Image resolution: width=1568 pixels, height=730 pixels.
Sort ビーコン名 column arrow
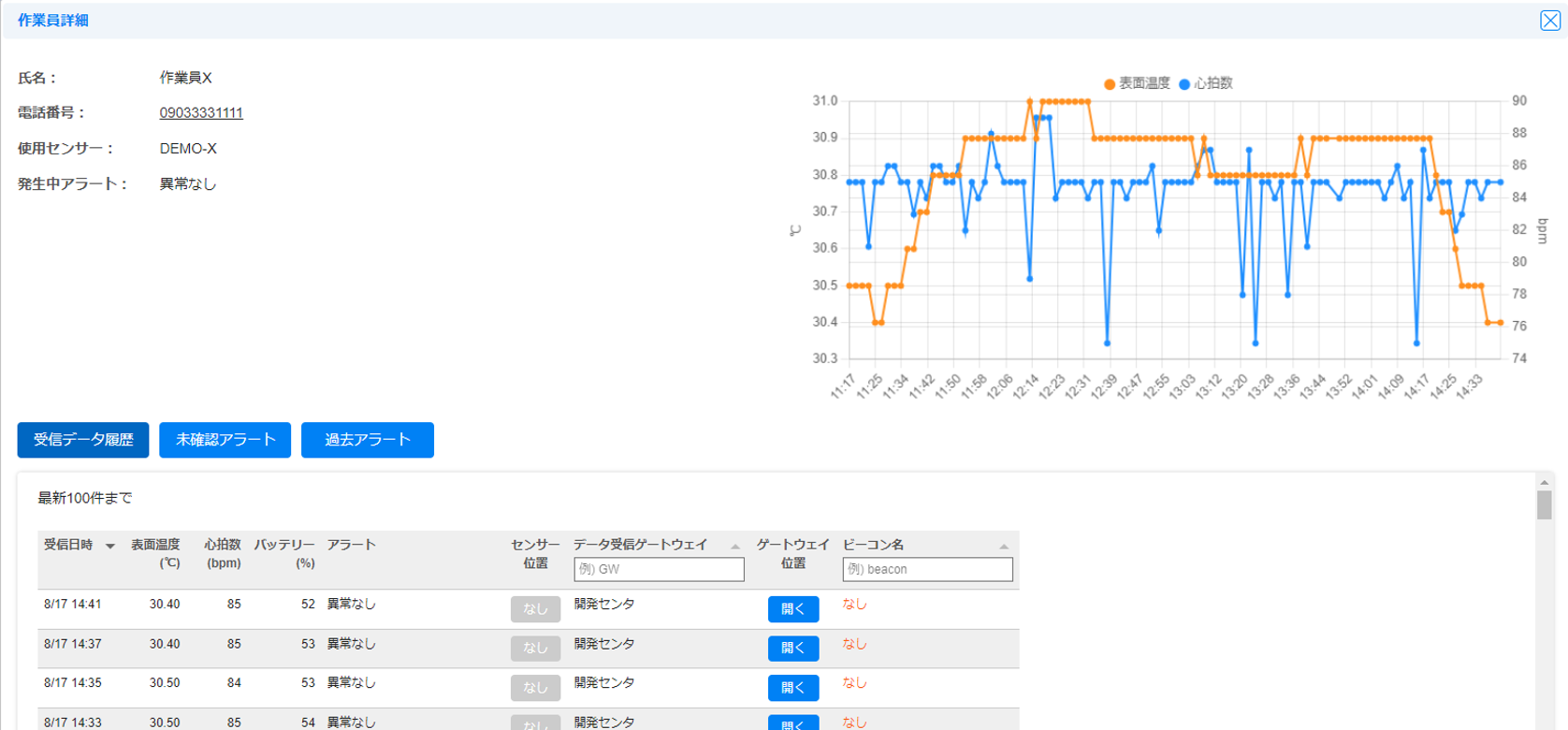[1004, 547]
